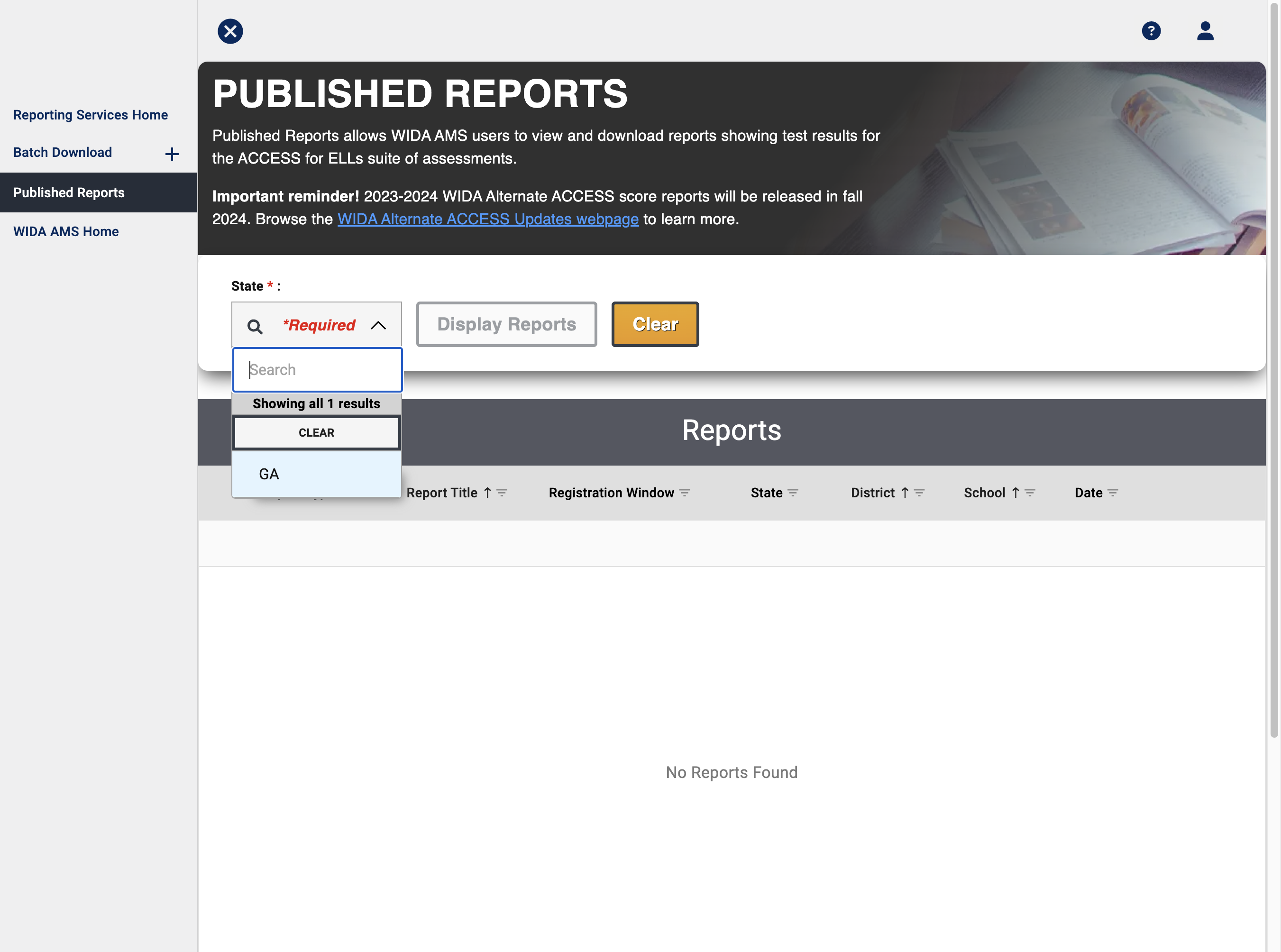Open the user profile icon
This screenshot has width=1281, height=952.
pos(1205,30)
